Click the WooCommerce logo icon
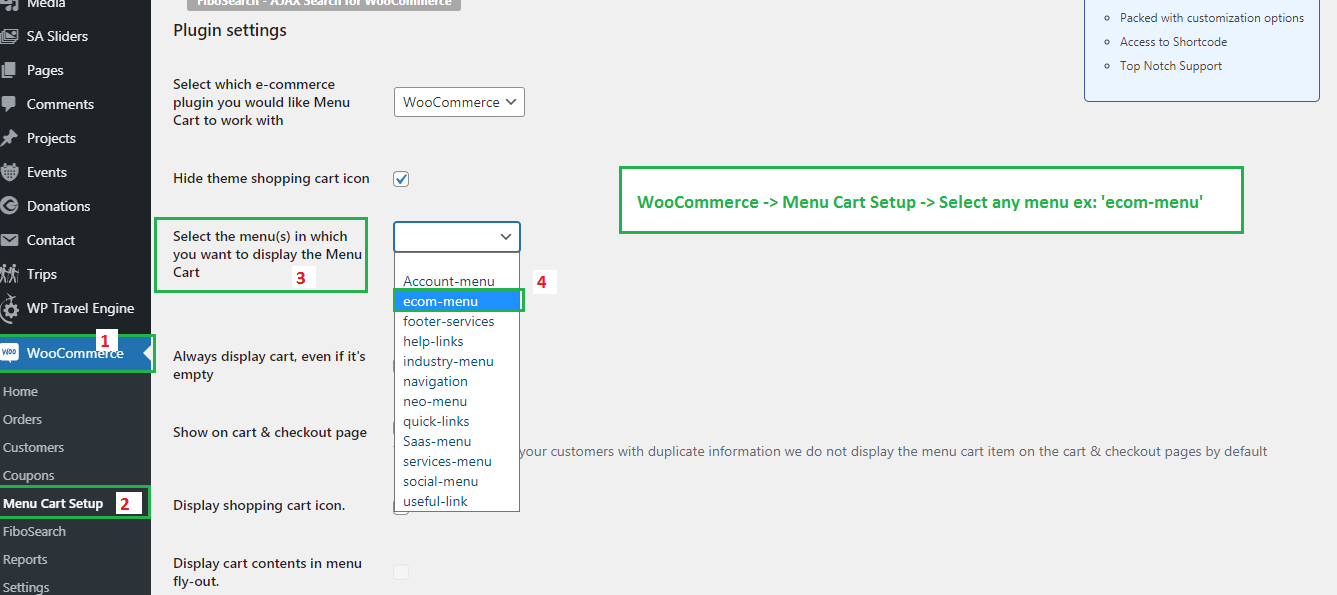The height and width of the screenshot is (595, 1337). pyautogui.click(x=9, y=352)
